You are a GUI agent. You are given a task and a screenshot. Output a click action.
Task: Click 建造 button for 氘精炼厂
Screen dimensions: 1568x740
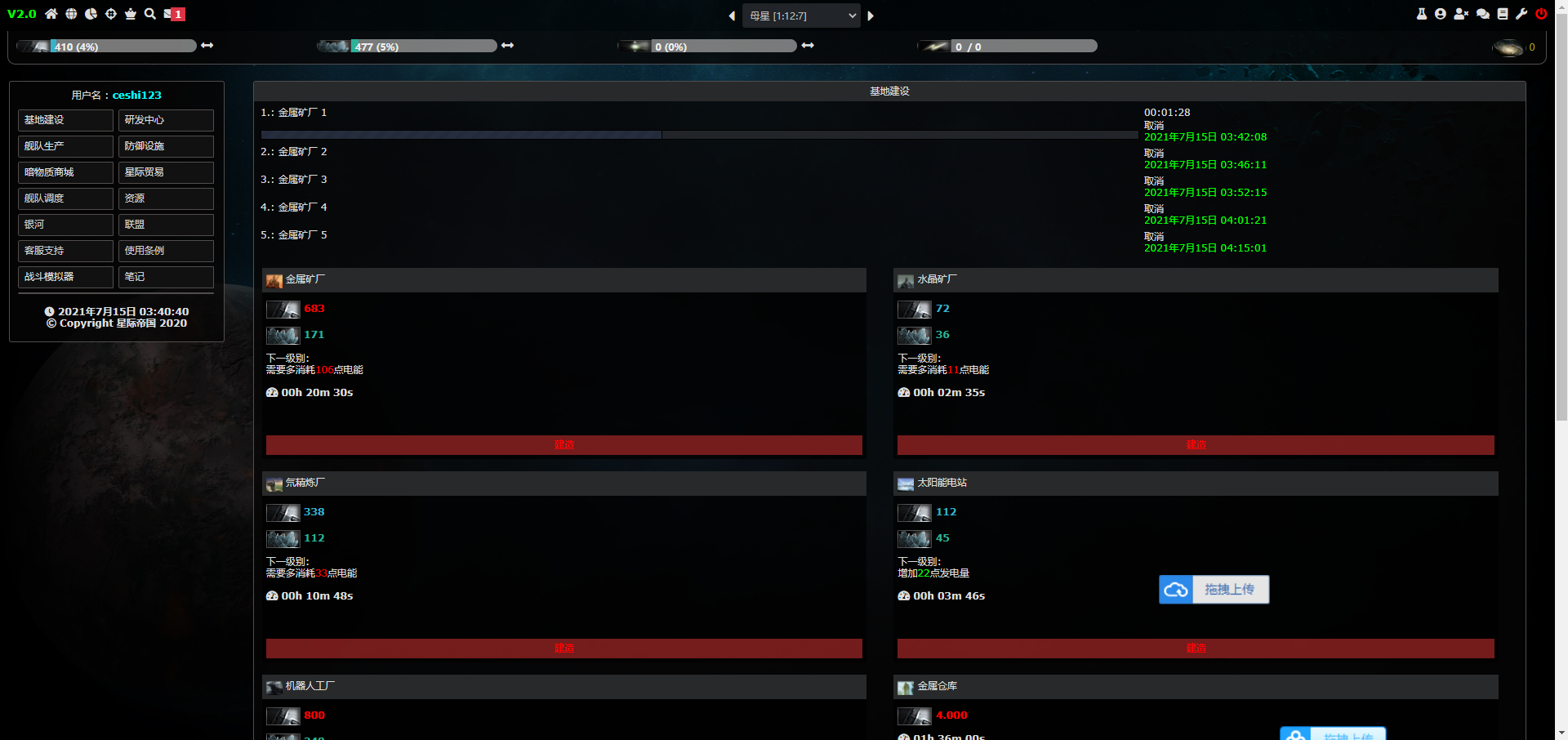(564, 649)
